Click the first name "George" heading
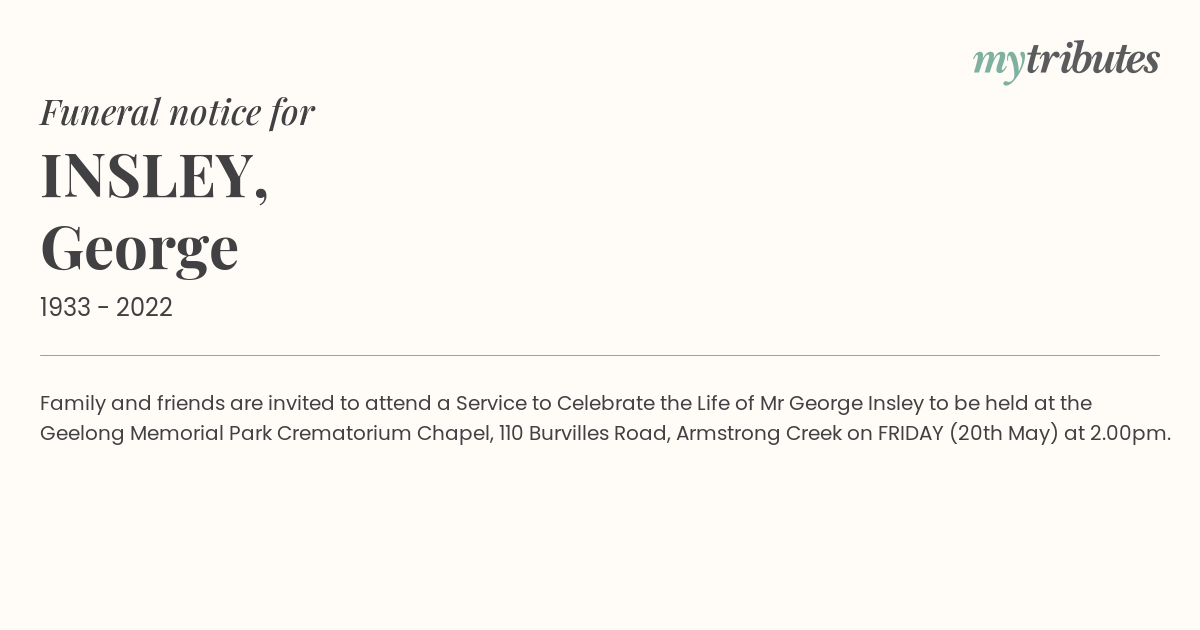 pyautogui.click(x=139, y=249)
